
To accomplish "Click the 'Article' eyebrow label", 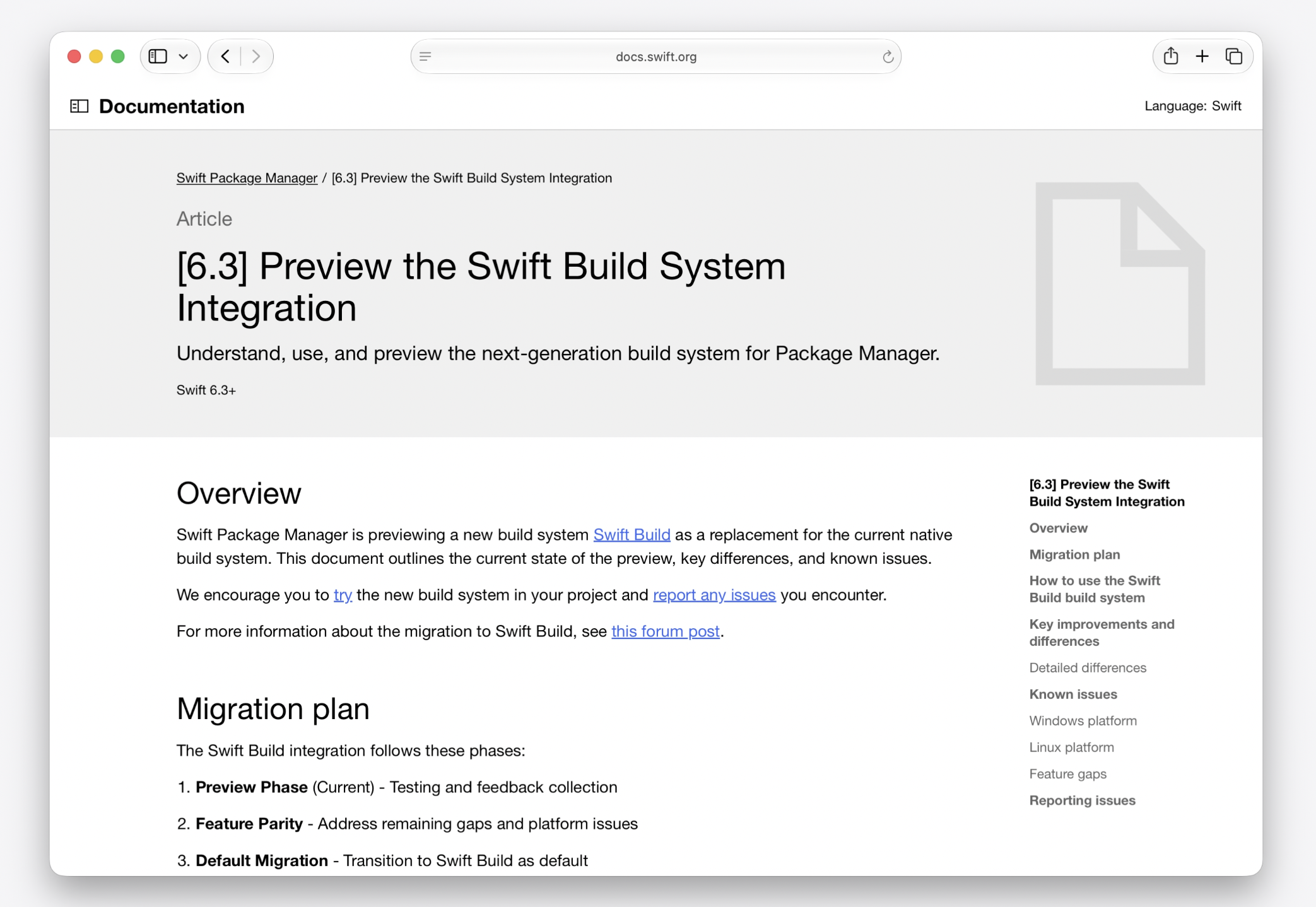I will click(x=204, y=219).
